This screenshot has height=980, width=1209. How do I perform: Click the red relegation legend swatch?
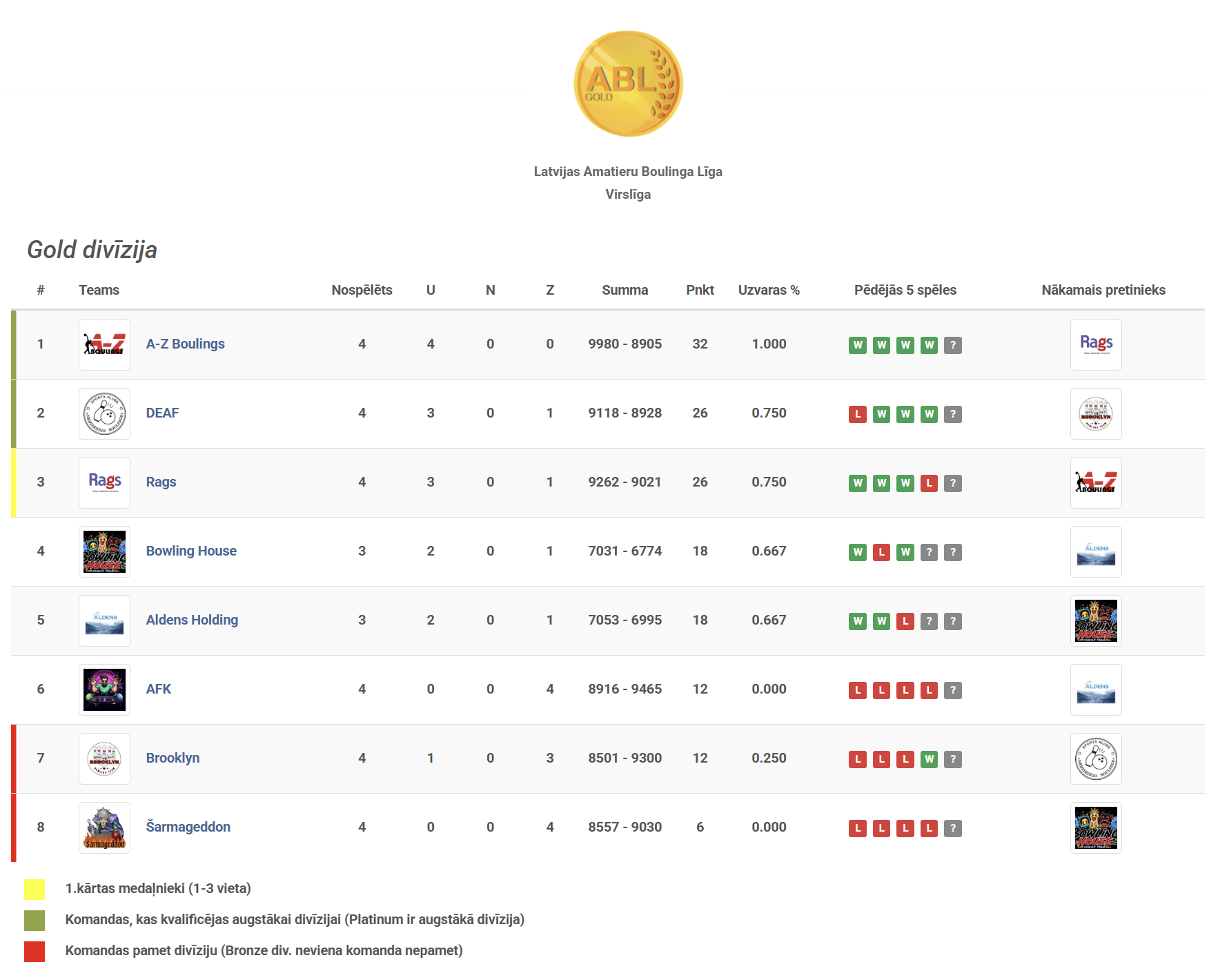35,951
